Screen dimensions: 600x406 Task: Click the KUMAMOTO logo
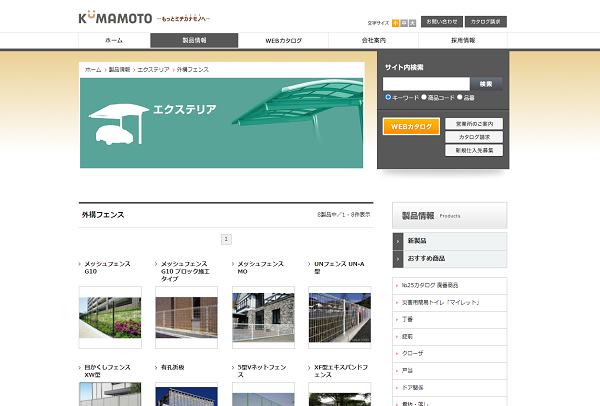pos(115,18)
